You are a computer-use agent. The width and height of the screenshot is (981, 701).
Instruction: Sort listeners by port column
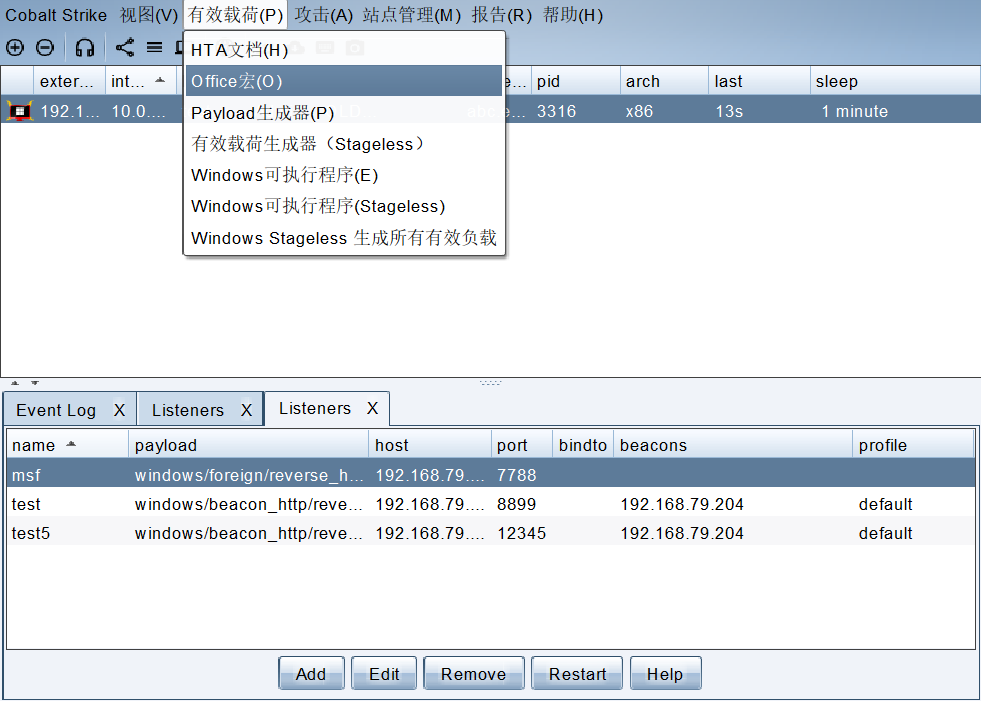[x=522, y=445]
